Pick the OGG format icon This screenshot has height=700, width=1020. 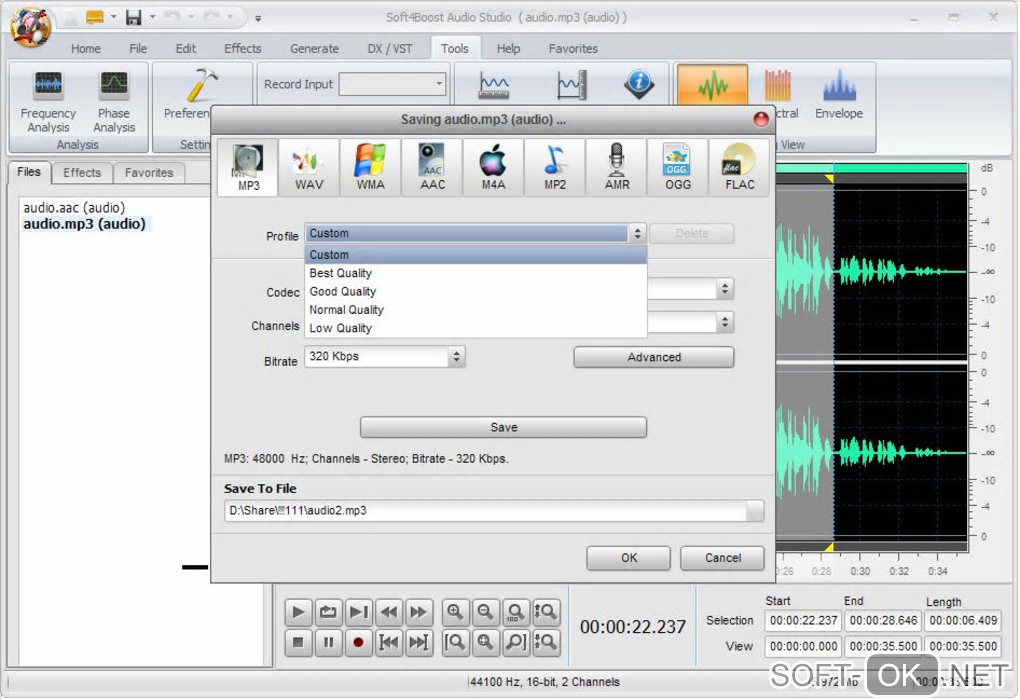(x=677, y=167)
